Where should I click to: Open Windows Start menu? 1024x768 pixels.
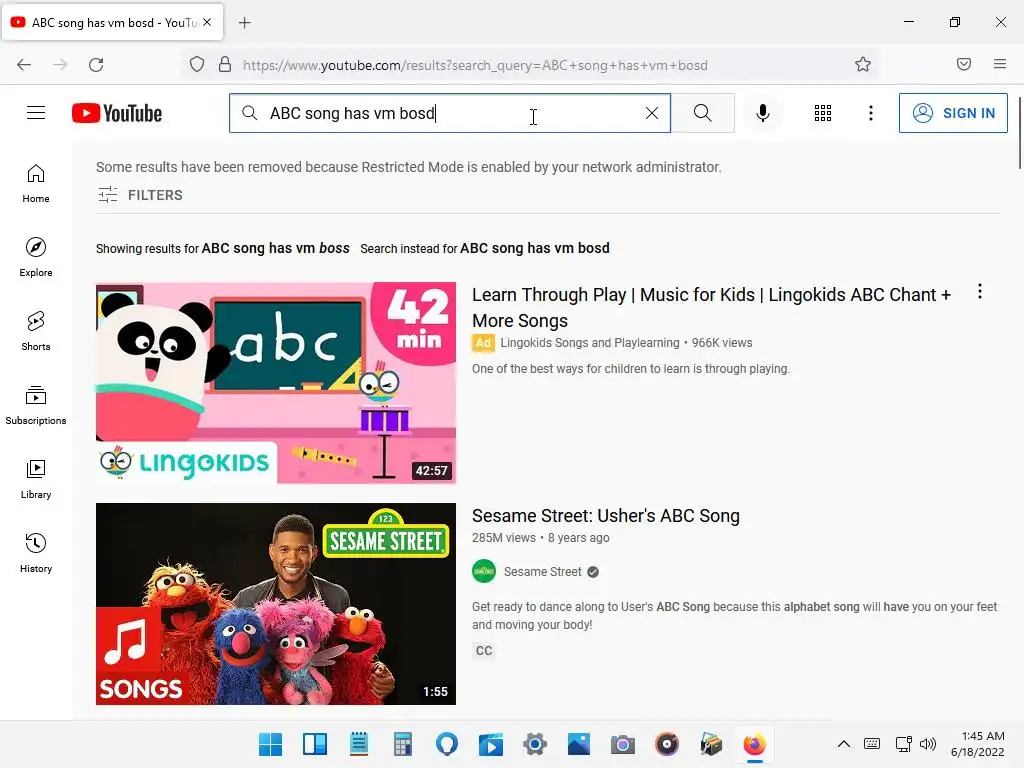(x=270, y=744)
